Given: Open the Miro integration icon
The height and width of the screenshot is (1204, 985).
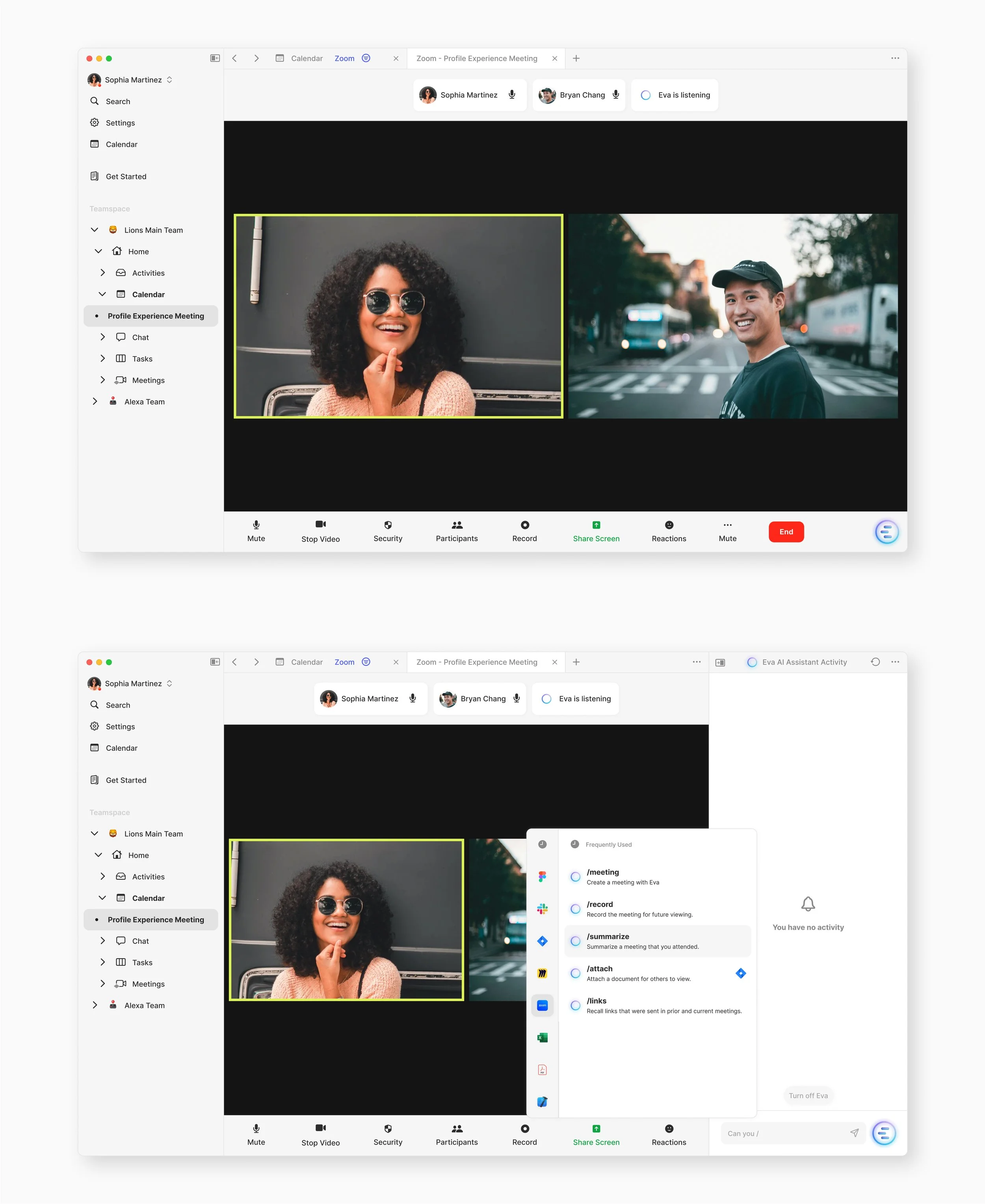Looking at the screenshot, I should [542, 973].
